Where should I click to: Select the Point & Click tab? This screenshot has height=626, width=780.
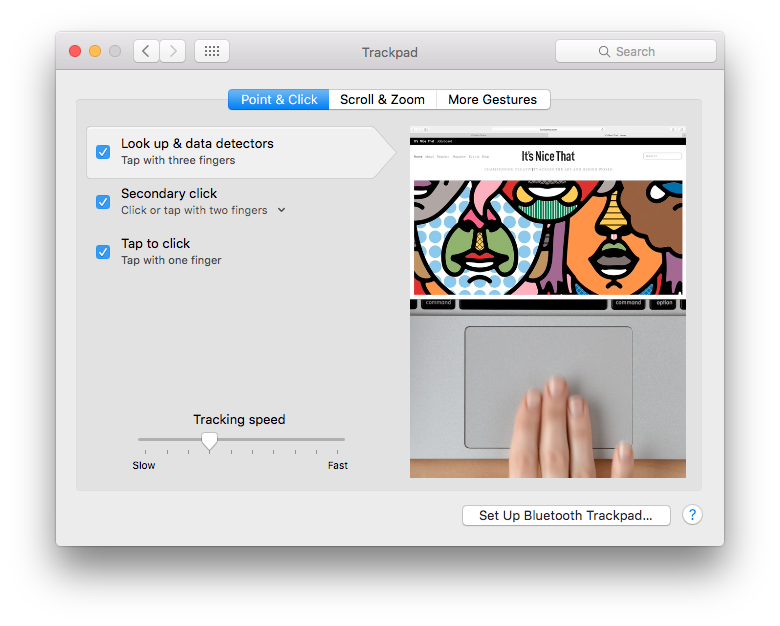pyautogui.click(x=279, y=100)
